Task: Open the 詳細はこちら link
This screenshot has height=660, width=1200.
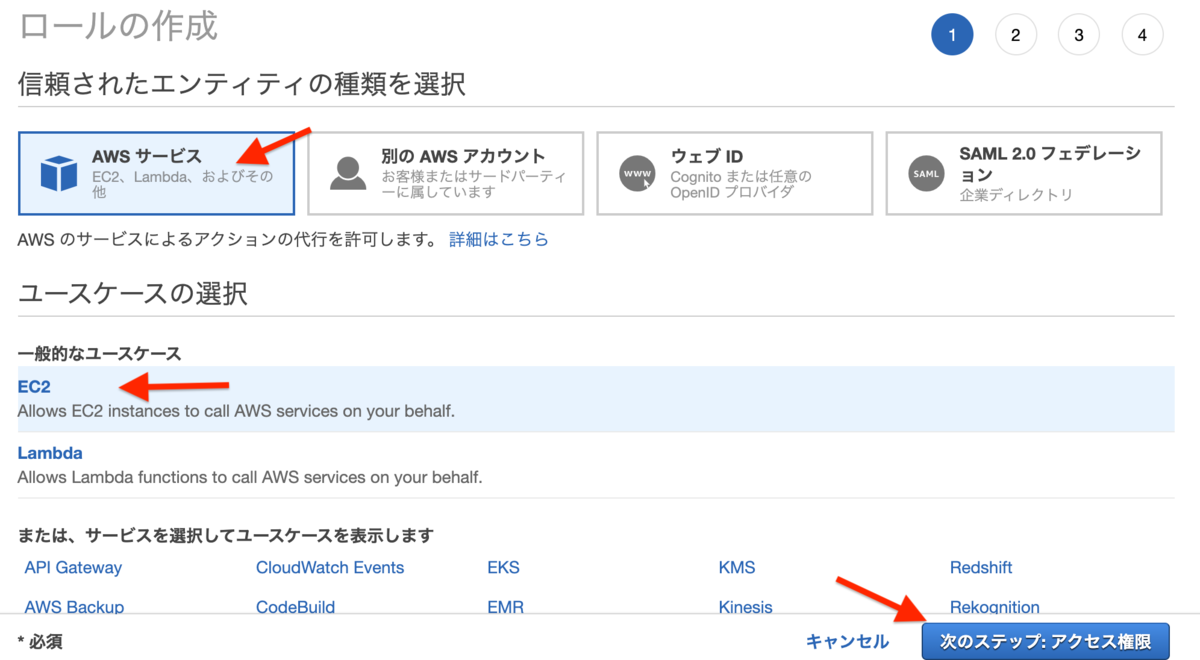Action: tap(499, 240)
